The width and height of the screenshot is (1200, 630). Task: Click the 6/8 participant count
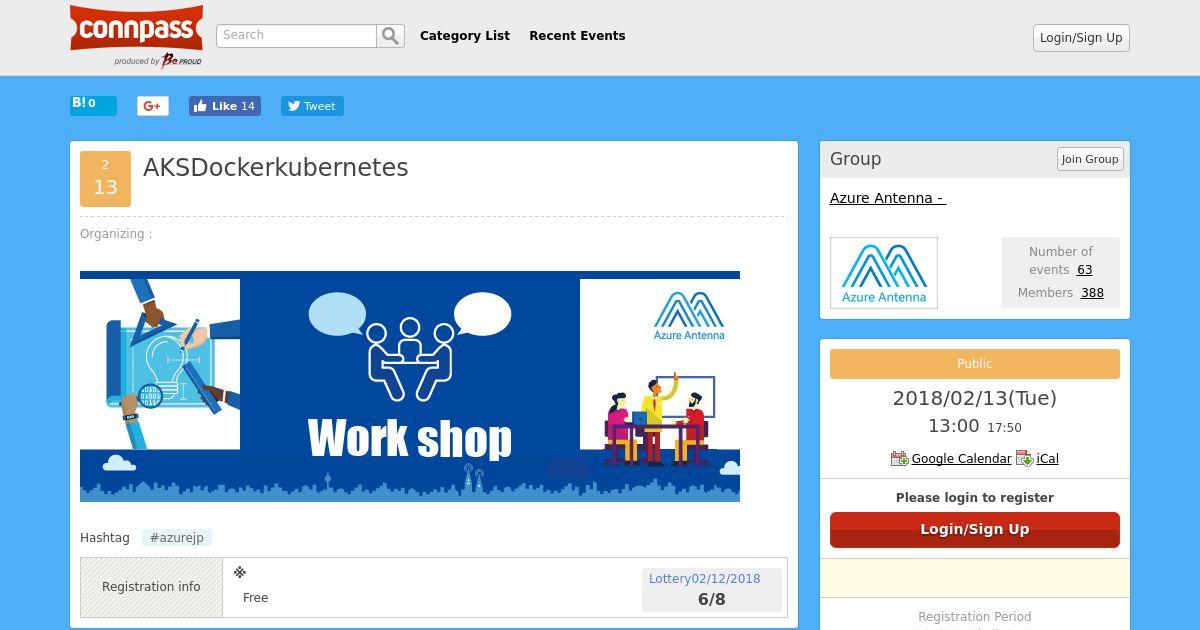tap(712, 600)
